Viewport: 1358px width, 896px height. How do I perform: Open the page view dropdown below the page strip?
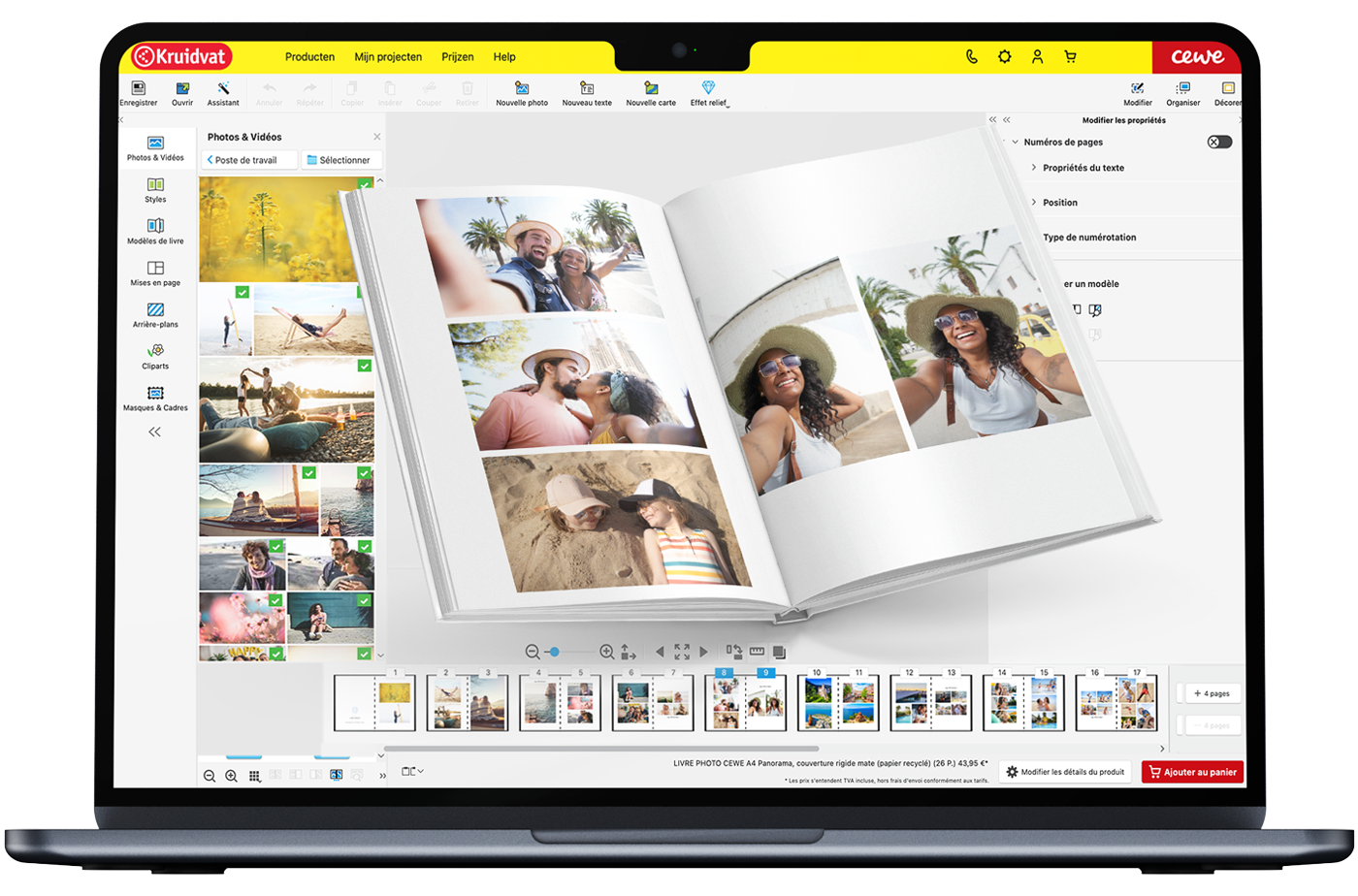pos(412,772)
